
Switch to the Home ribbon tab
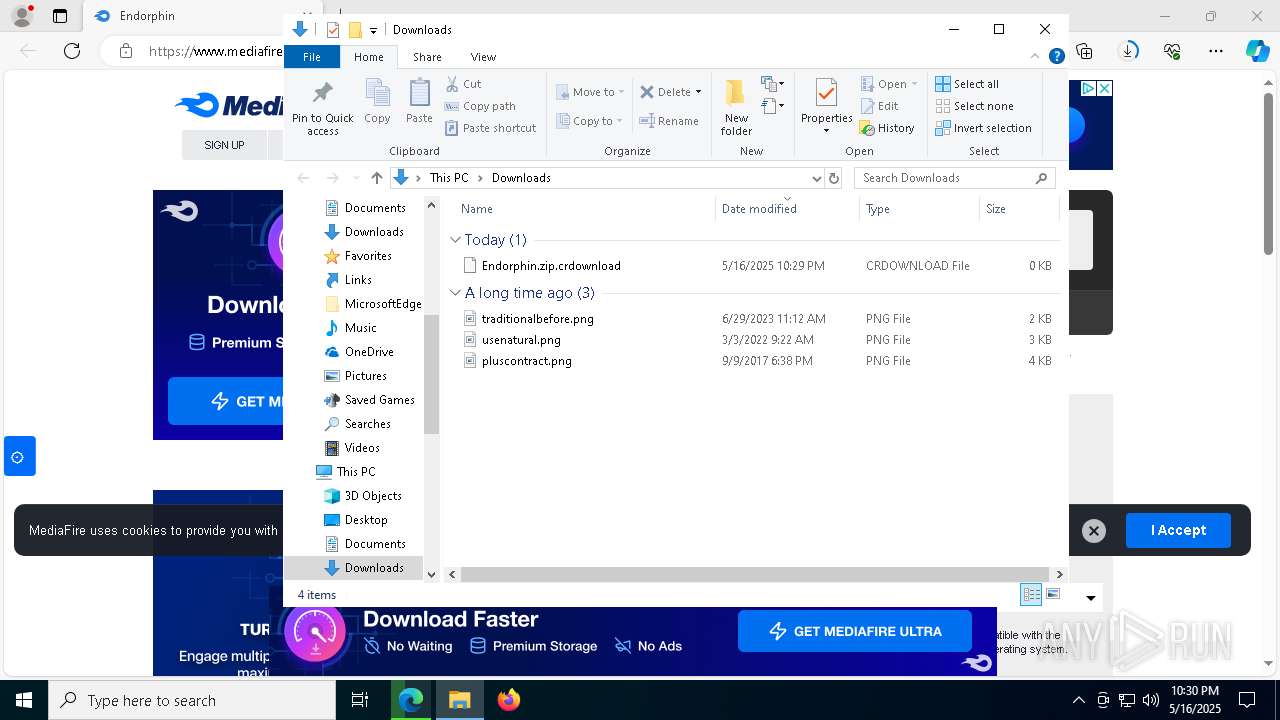tap(369, 57)
